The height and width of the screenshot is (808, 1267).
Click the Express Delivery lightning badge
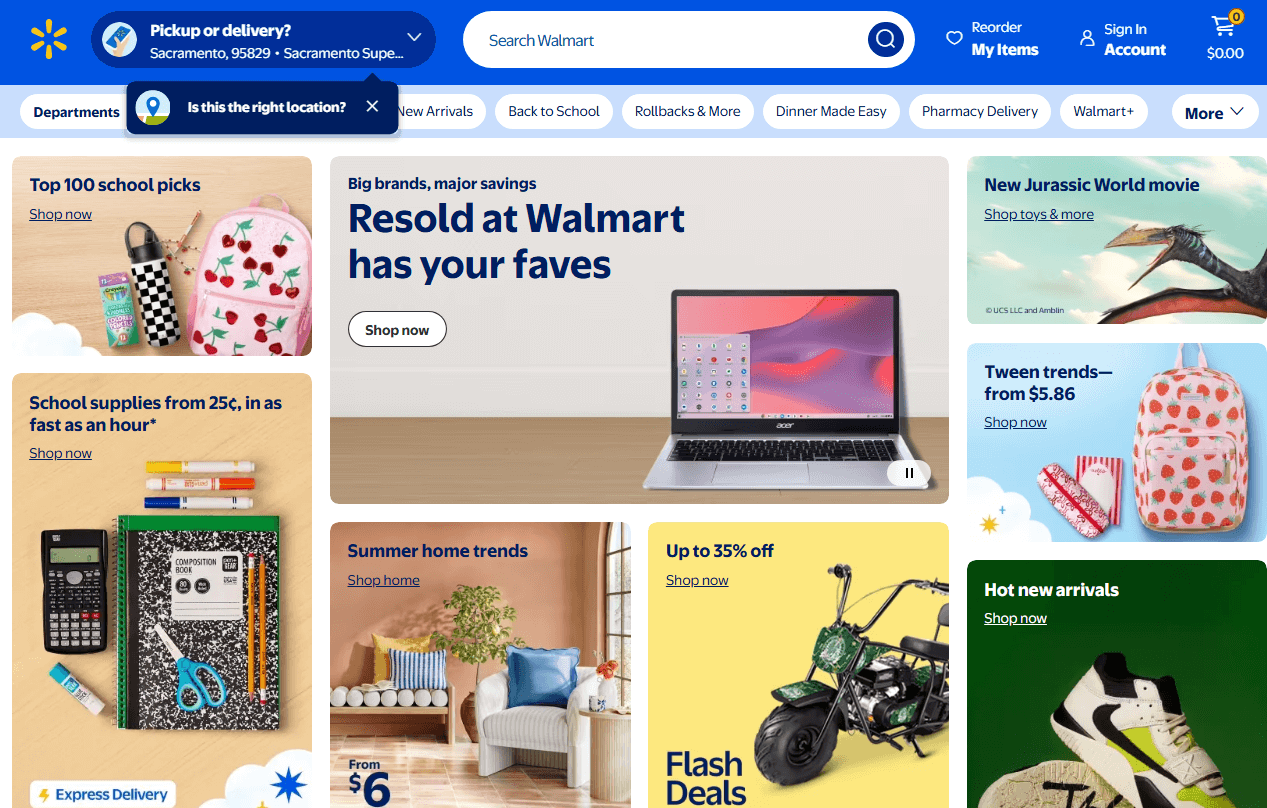pyautogui.click(x=103, y=794)
